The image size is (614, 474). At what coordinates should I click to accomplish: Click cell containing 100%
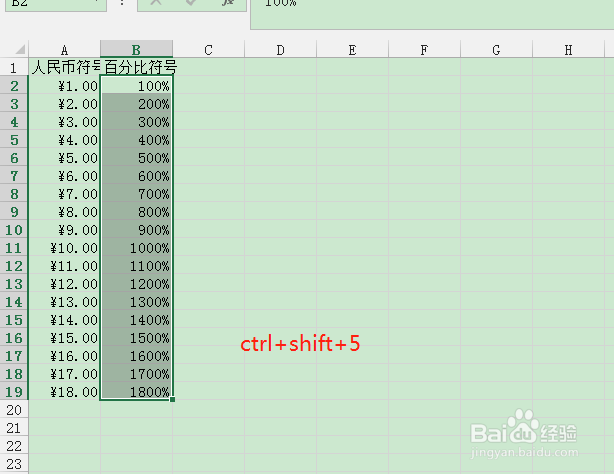point(136,85)
